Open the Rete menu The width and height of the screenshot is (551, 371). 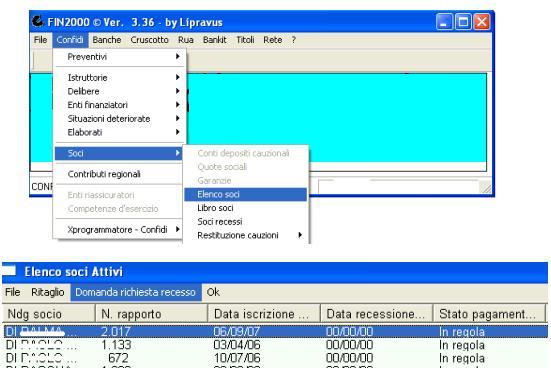pos(273,40)
